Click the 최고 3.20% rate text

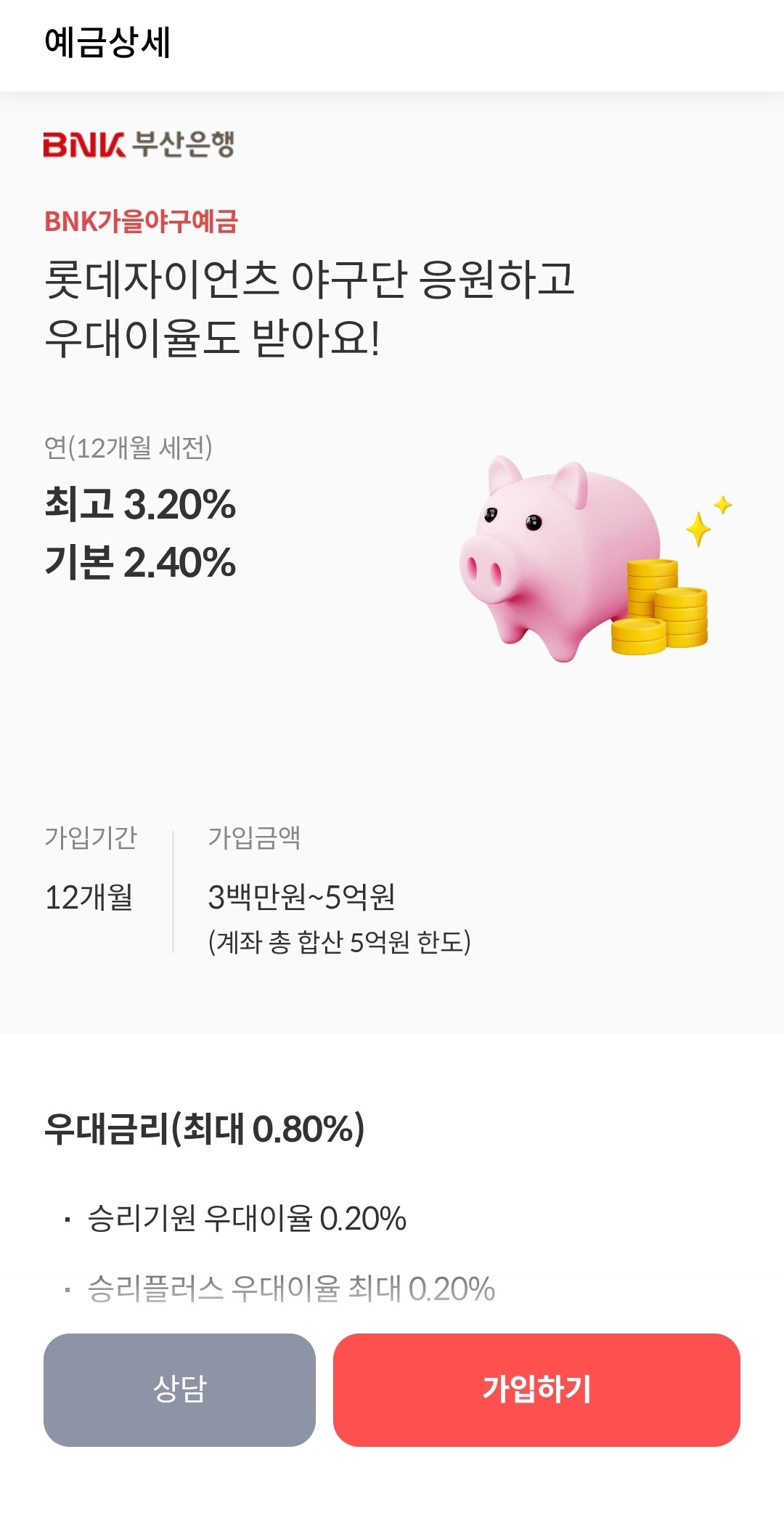click(x=140, y=503)
